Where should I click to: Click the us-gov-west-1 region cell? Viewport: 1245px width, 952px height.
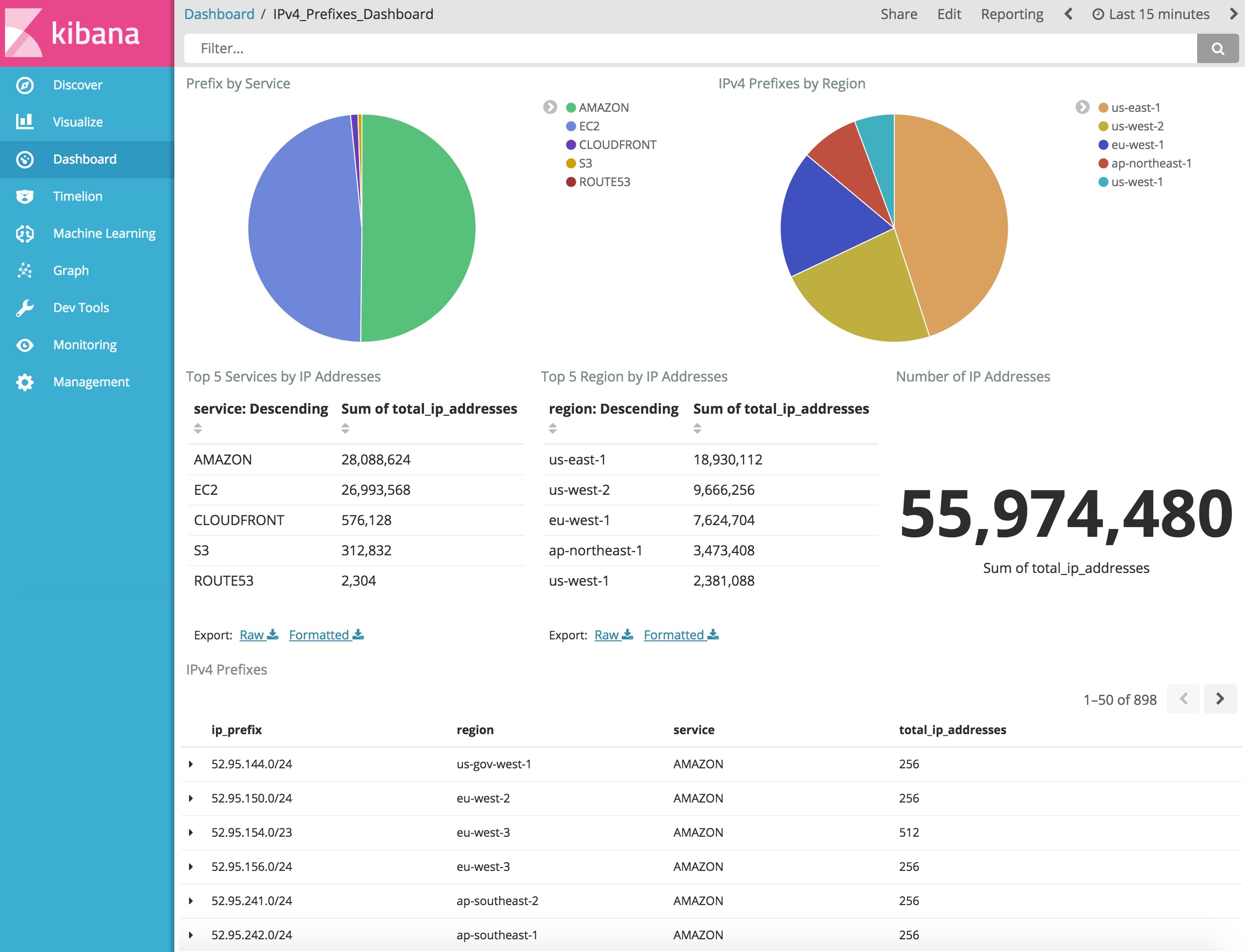494,764
